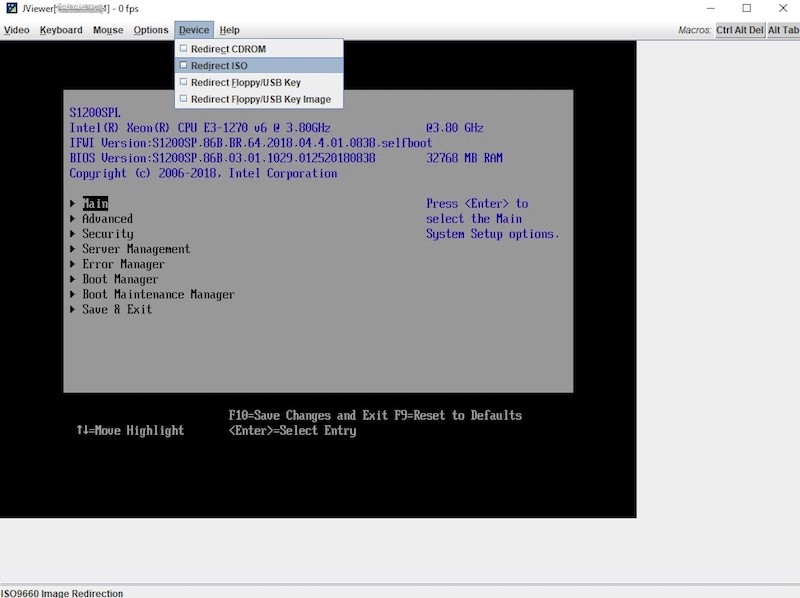
Task: Select the Advanced setup entry
Action: point(106,218)
